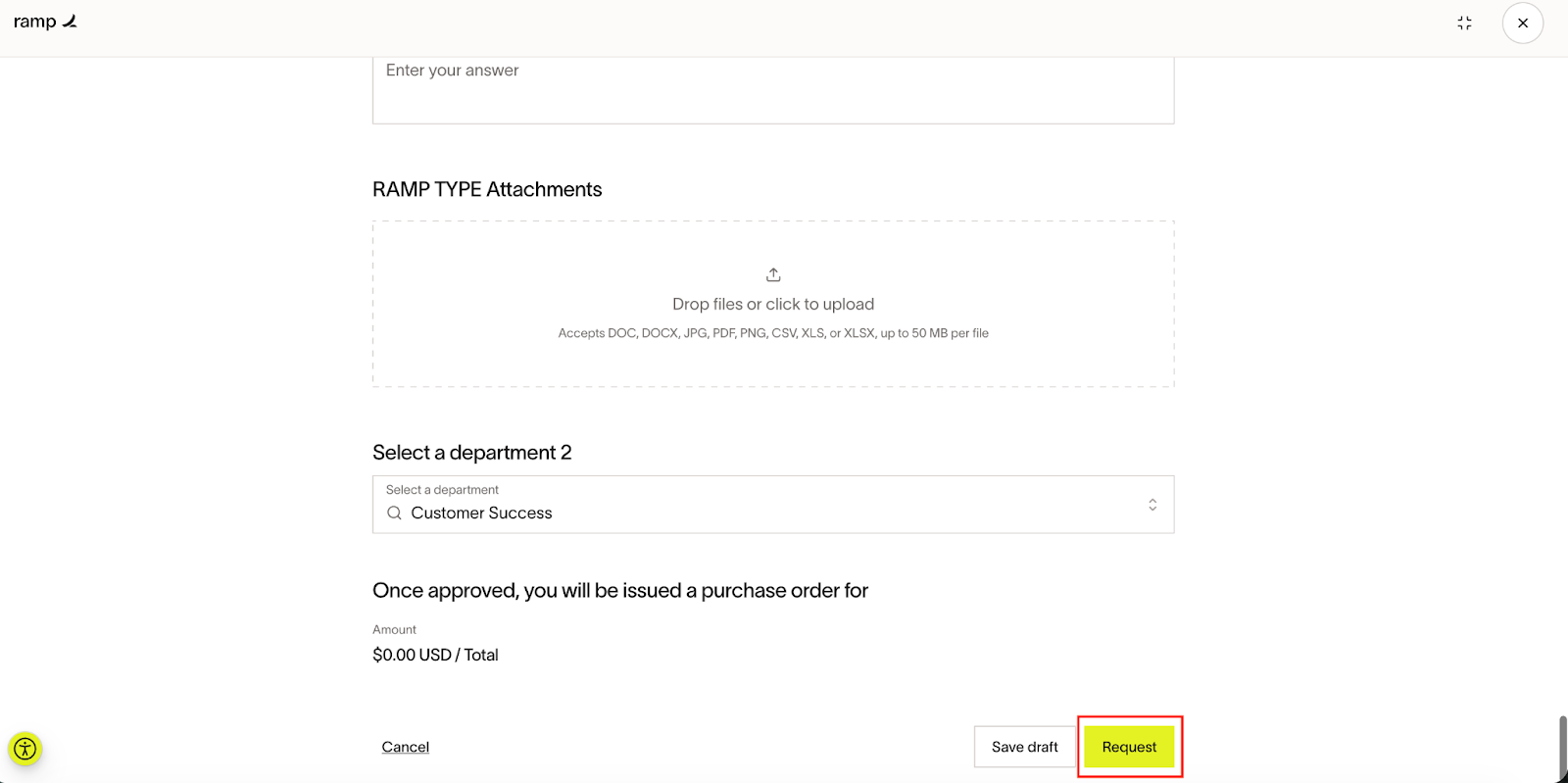Click the 'Select a department' field label
Screen dimensions: 1568x783
coord(442,490)
